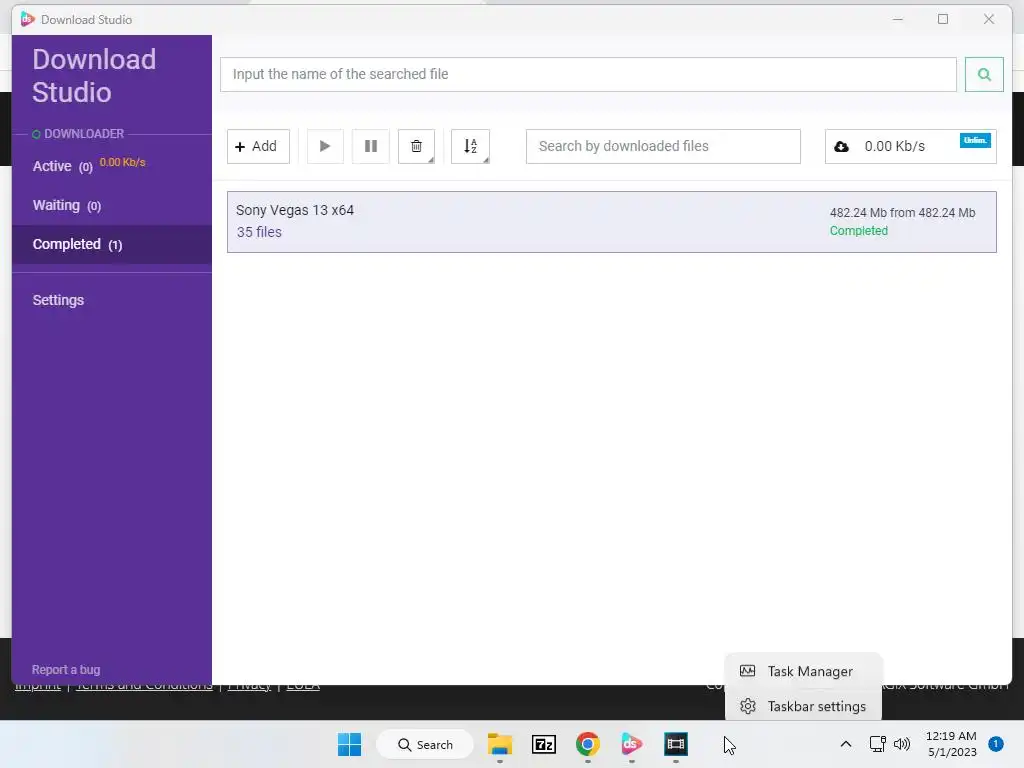Minimize the Download Studio window
Image resolution: width=1024 pixels, height=768 pixels.
point(898,20)
